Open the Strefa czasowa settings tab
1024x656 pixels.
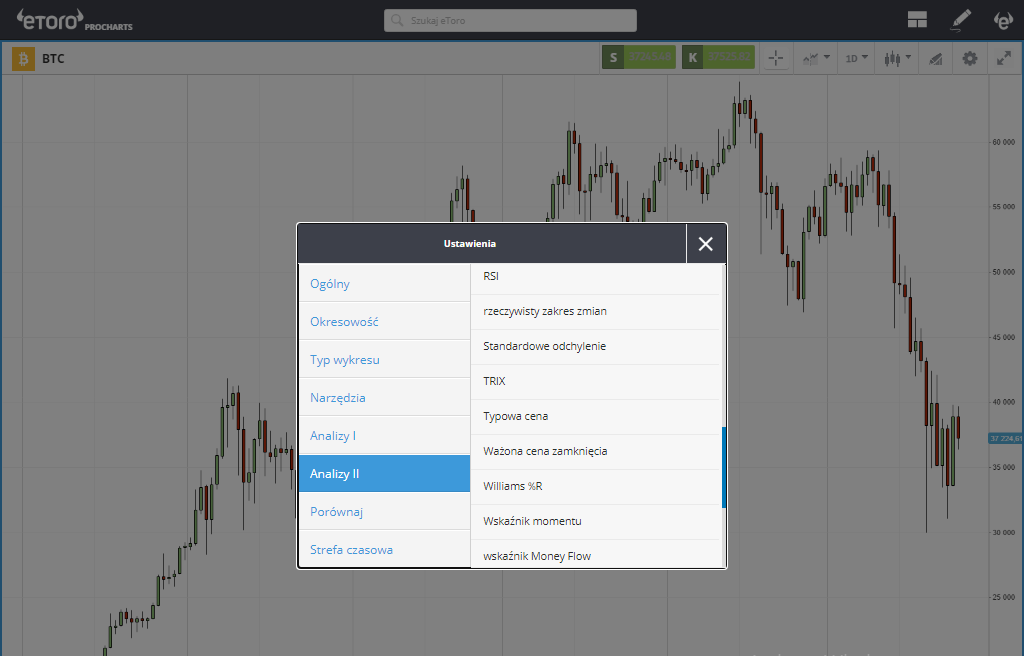tap(385, 549)
